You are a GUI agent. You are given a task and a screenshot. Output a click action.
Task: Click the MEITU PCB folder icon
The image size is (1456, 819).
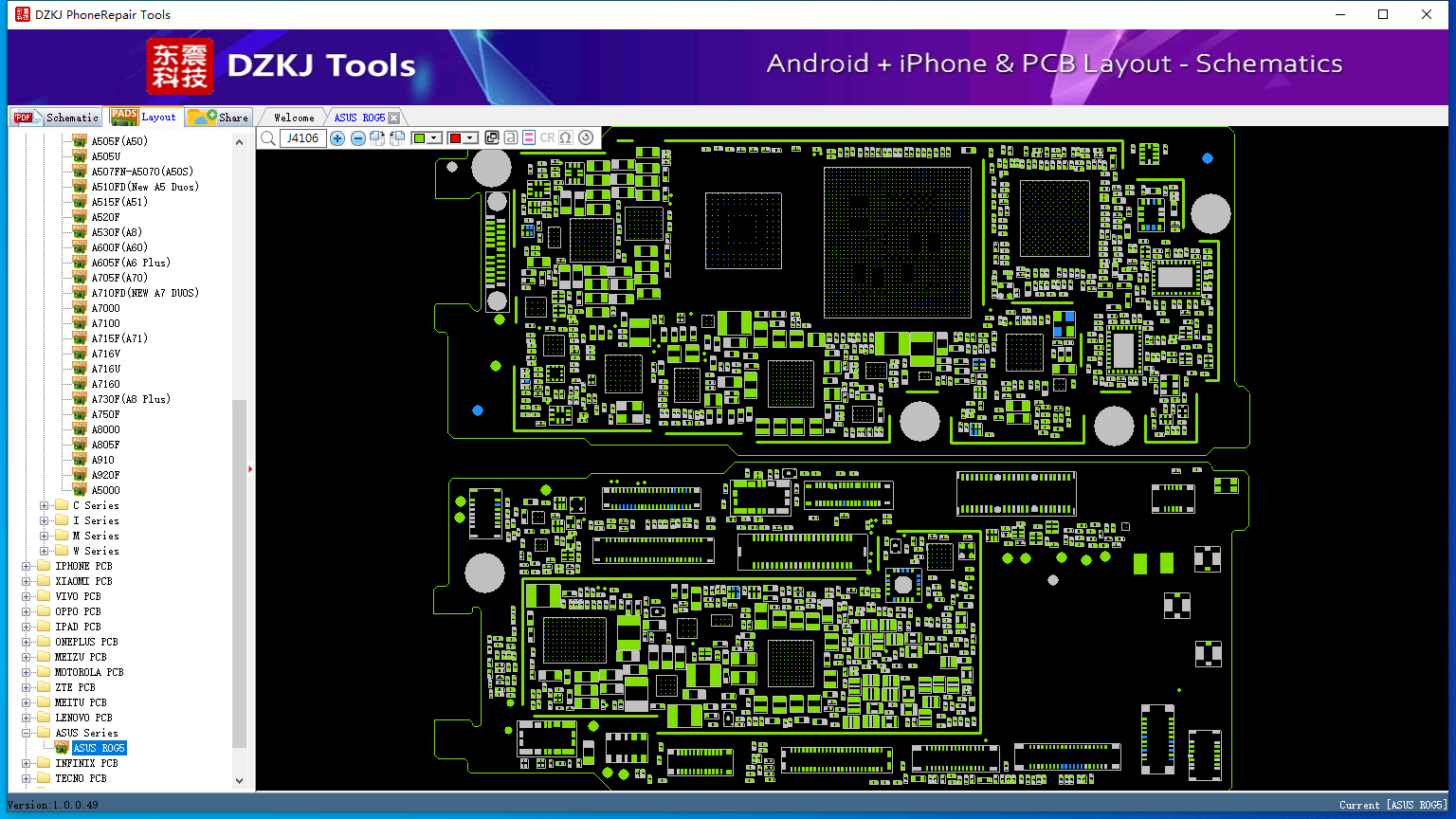click(44, 702)
